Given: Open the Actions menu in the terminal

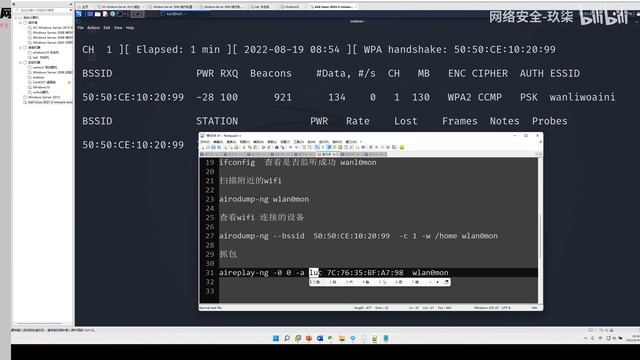Looking at the screenshot, I should [93, 28].
